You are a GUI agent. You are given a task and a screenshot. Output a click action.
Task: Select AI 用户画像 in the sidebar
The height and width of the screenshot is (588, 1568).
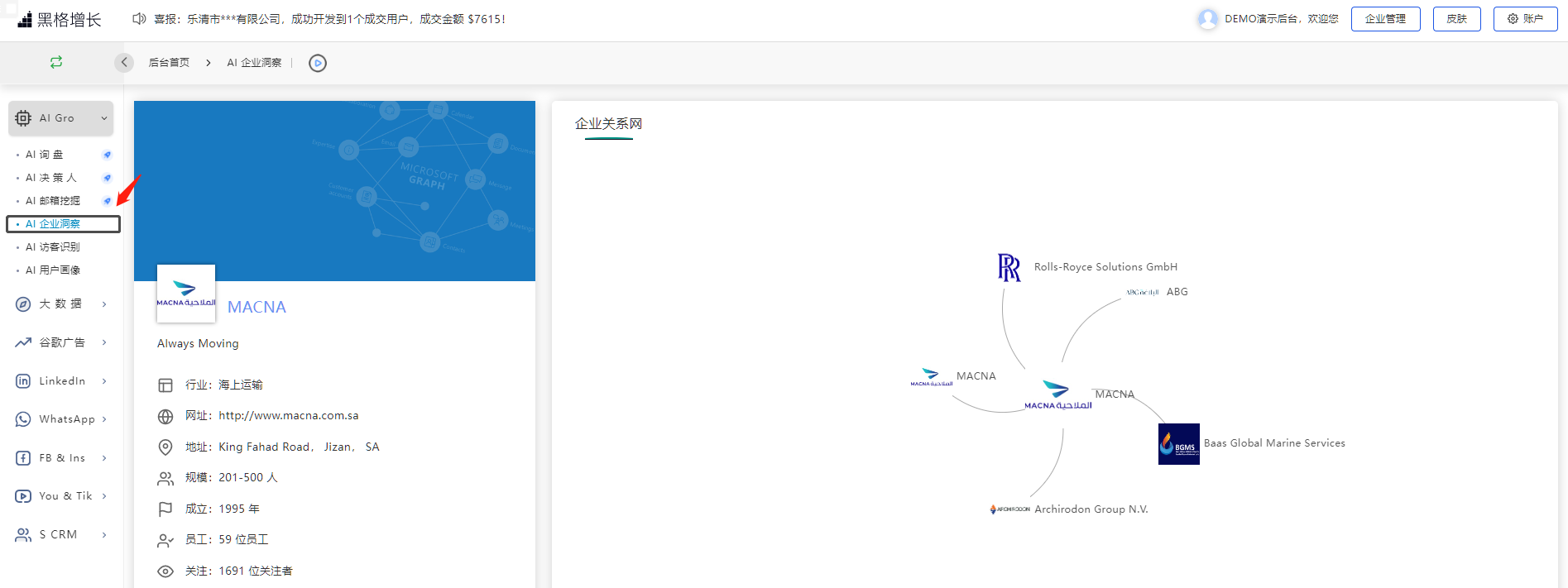tap(53, 270)
